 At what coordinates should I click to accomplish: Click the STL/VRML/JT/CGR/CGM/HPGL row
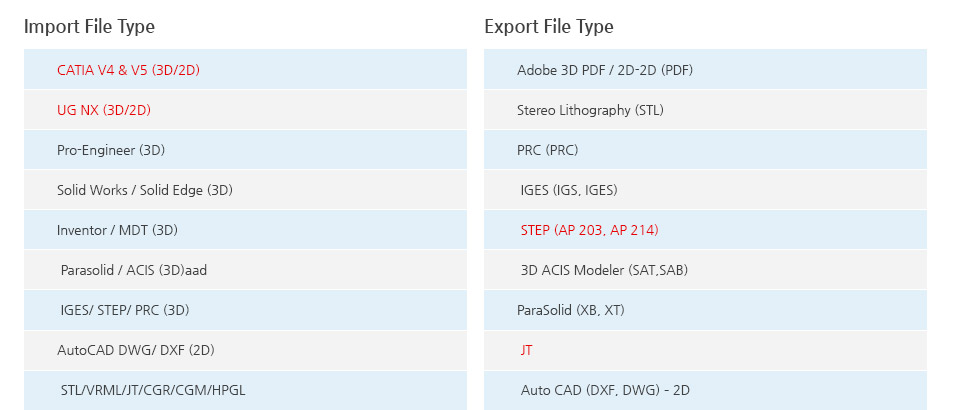pos(152,390)
